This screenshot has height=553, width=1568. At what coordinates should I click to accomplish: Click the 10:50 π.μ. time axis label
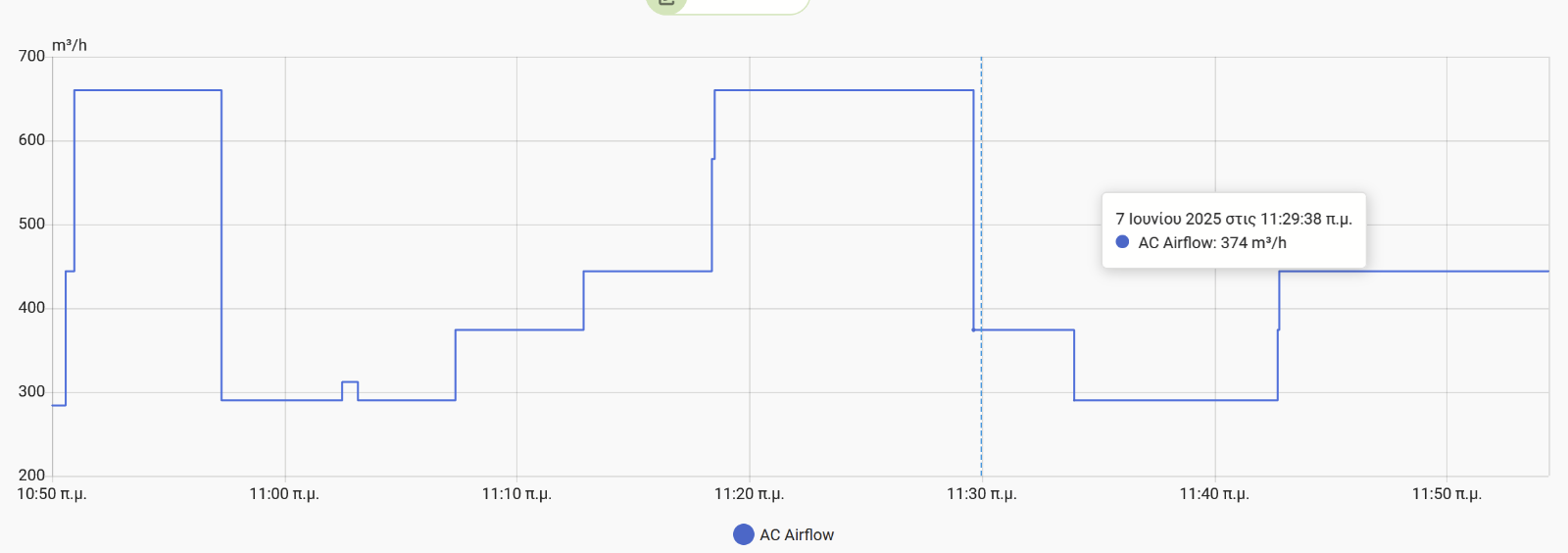pos(52,493)
